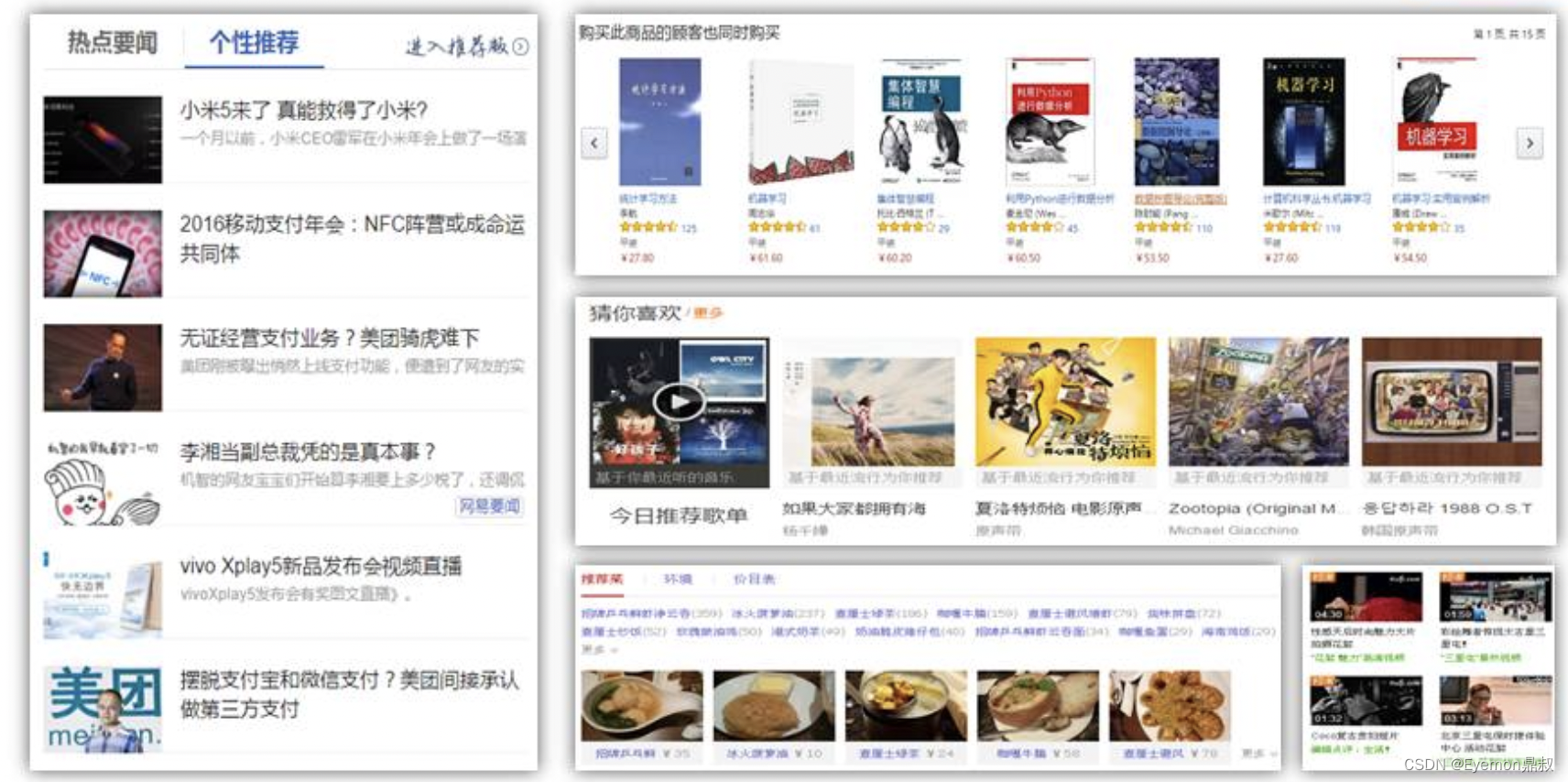Open the 无证经营支付业务 美团骑虎难下 headline
This screenshot has width=1568, height=782.
click(330, 338)
